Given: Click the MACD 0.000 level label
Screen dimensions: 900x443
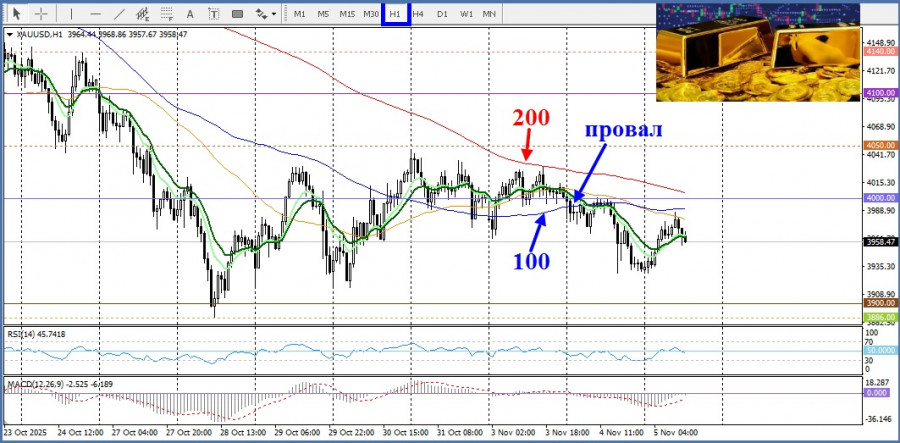Looking at the screenshot, I should [x=877, y=393].
